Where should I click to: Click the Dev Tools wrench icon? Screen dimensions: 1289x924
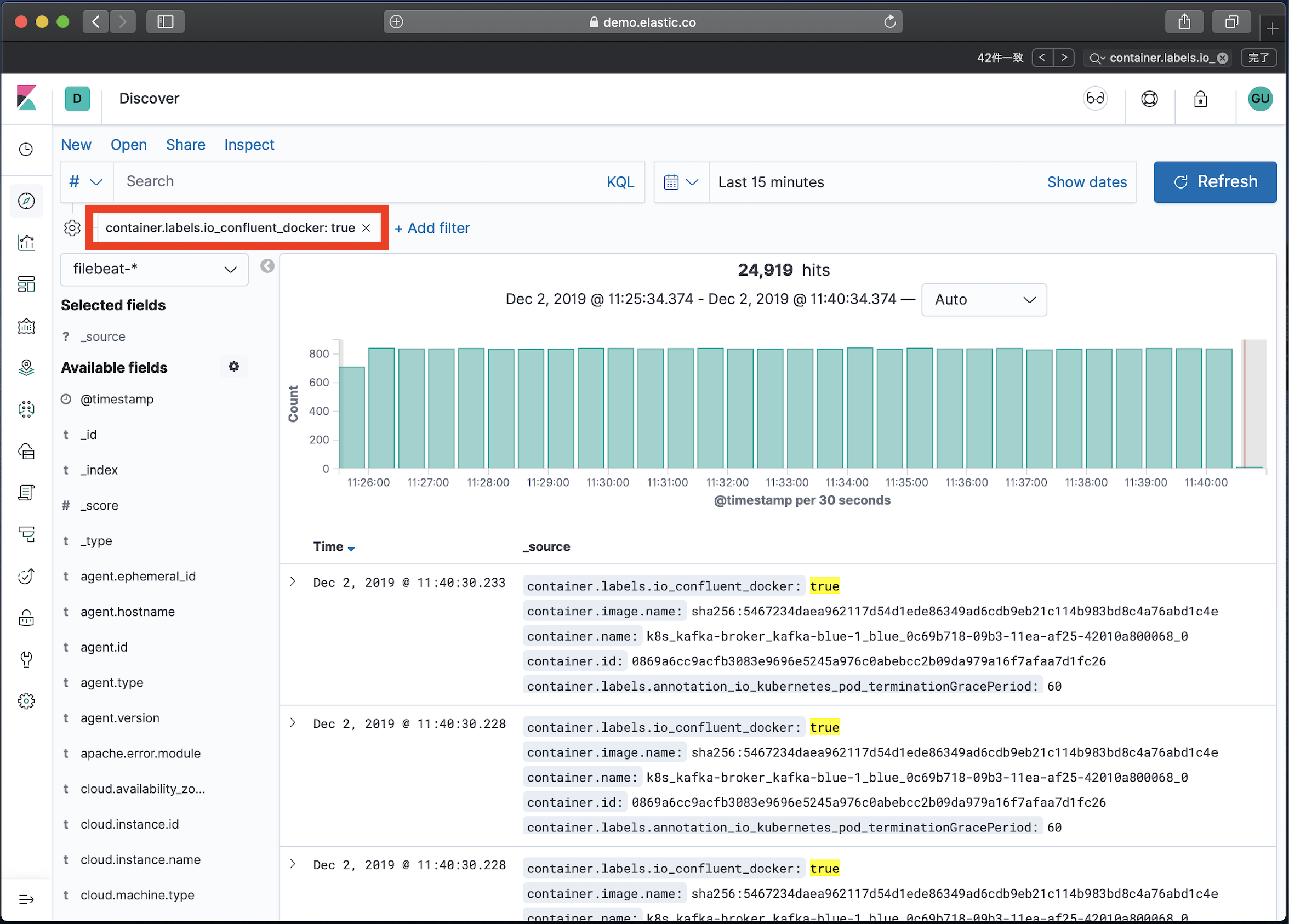click(x=26, y=659)
